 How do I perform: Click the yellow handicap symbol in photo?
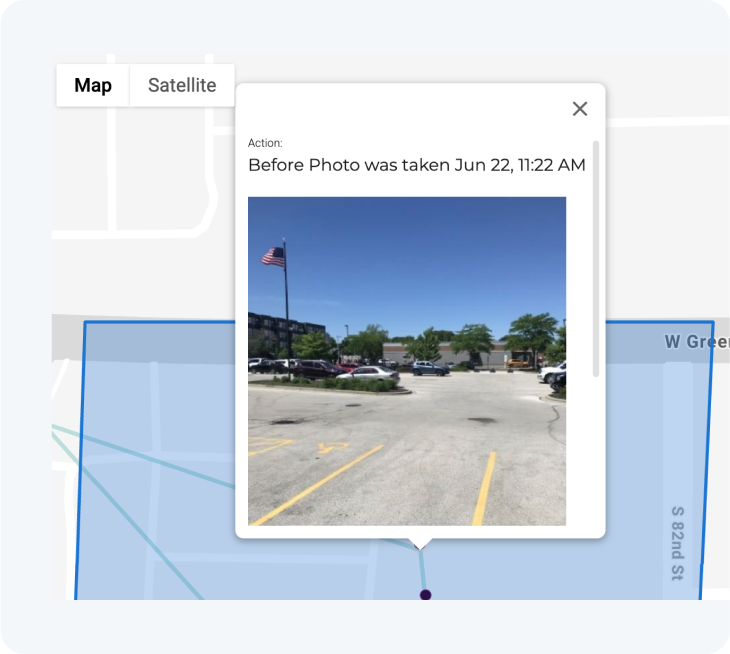332,447
